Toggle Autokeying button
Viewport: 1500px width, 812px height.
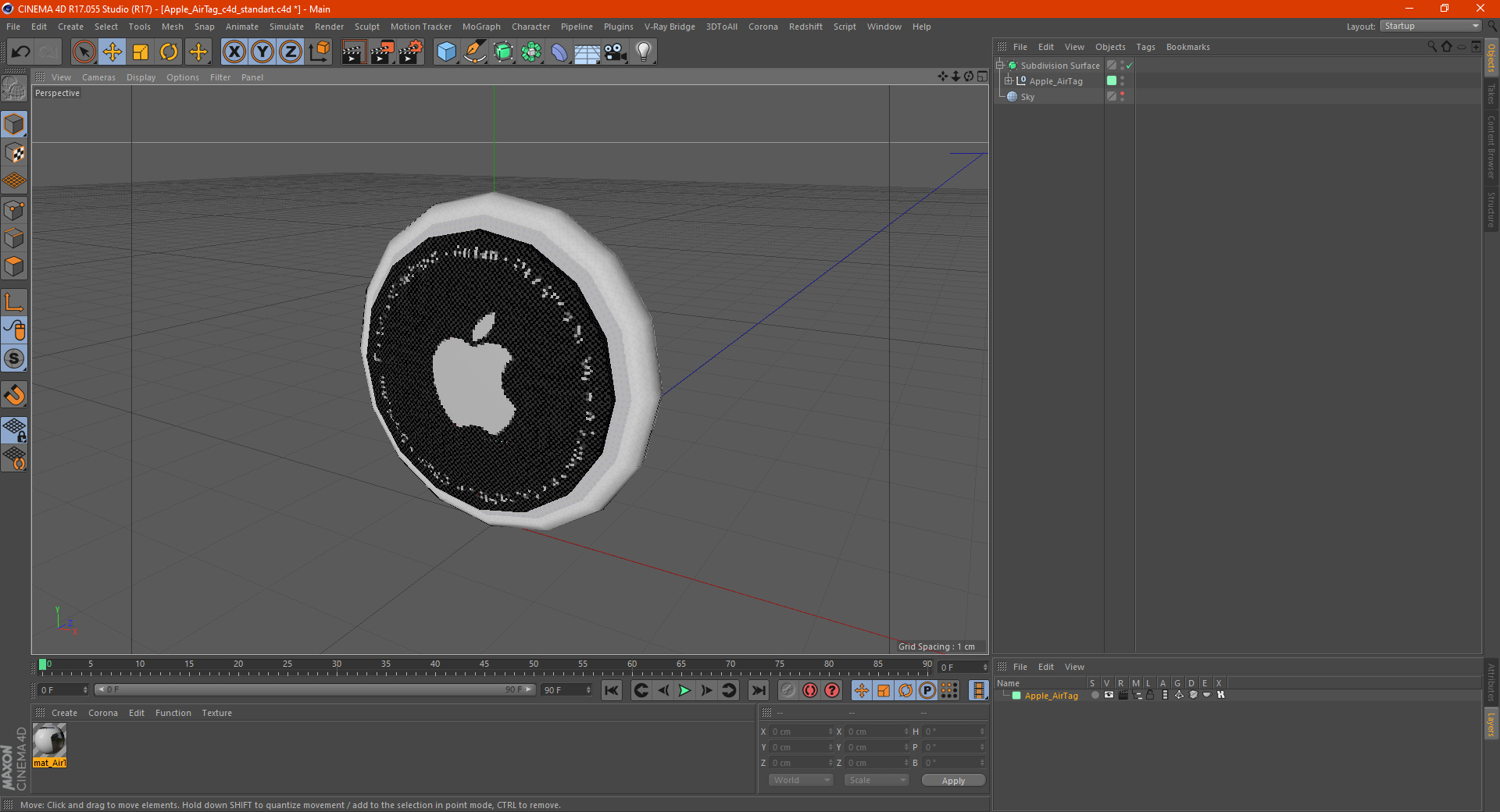[810, 690]
